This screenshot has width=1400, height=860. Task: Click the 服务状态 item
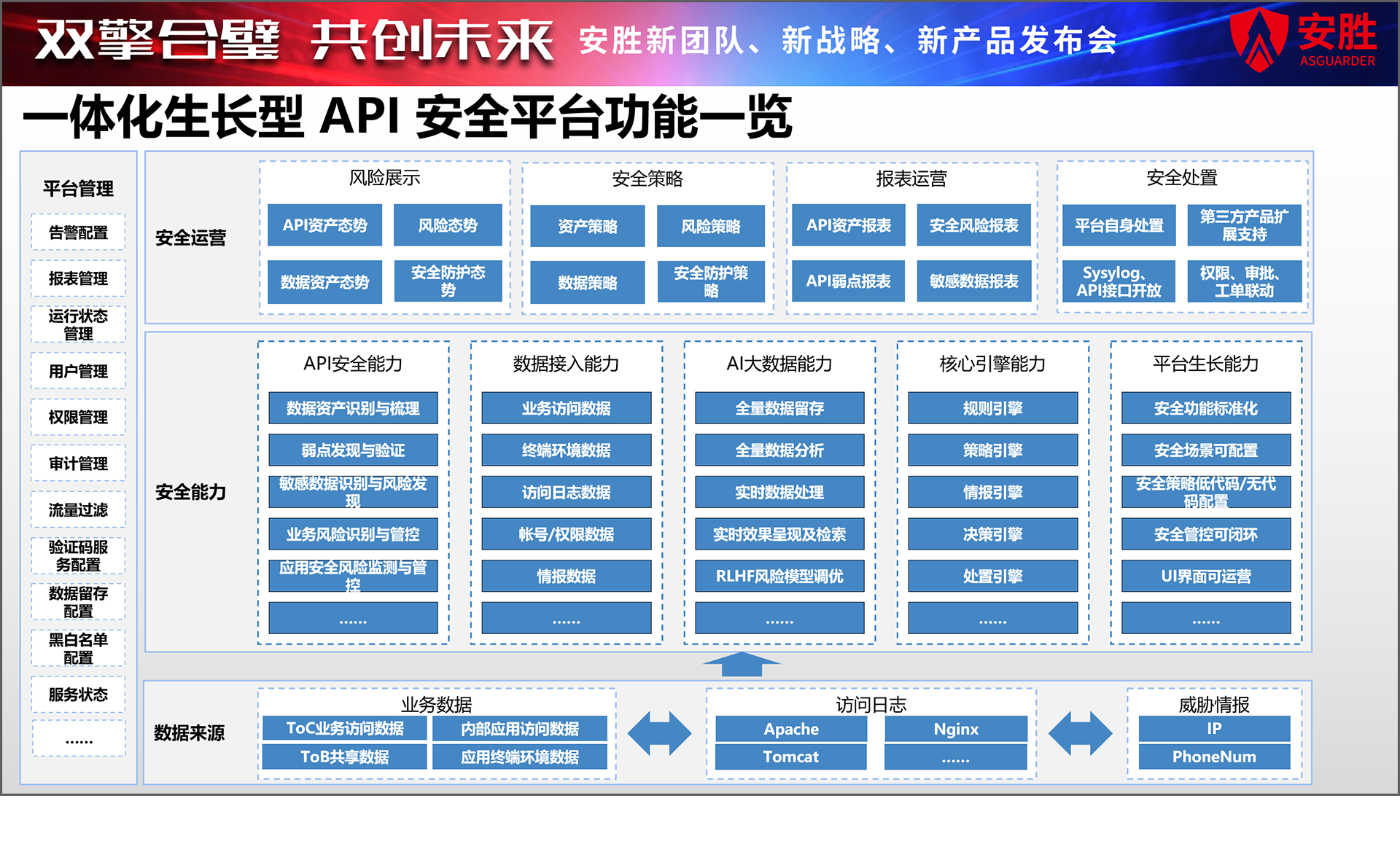(x=78, y=695)
